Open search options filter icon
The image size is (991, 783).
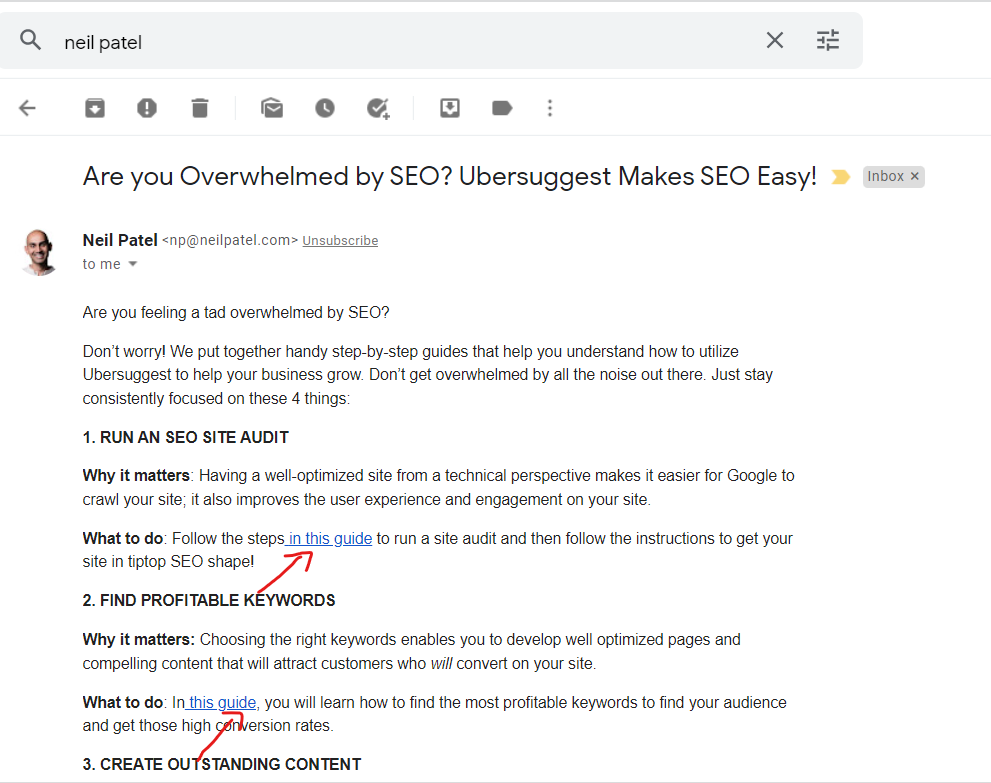coord(828,40)
